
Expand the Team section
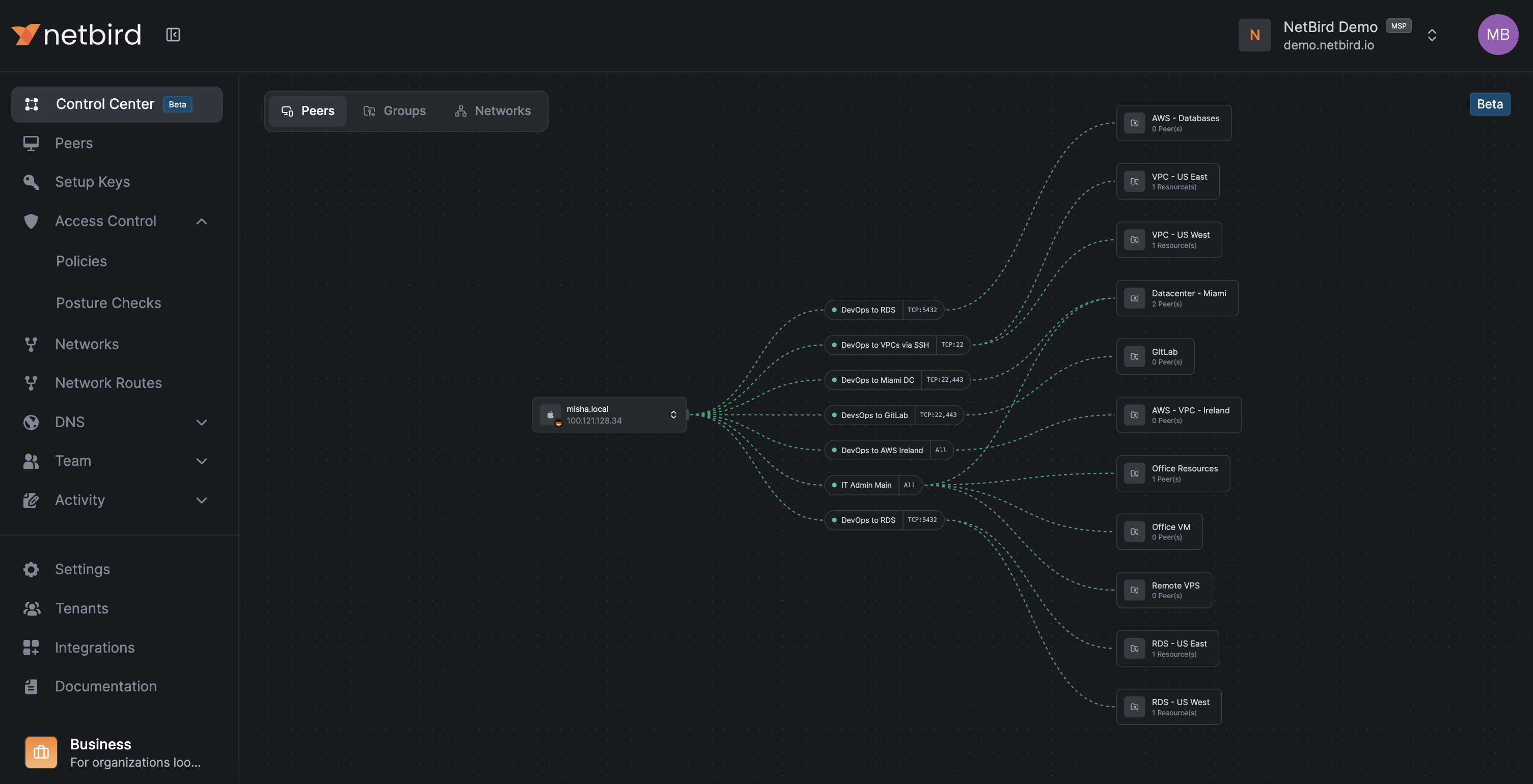point(201,461)
